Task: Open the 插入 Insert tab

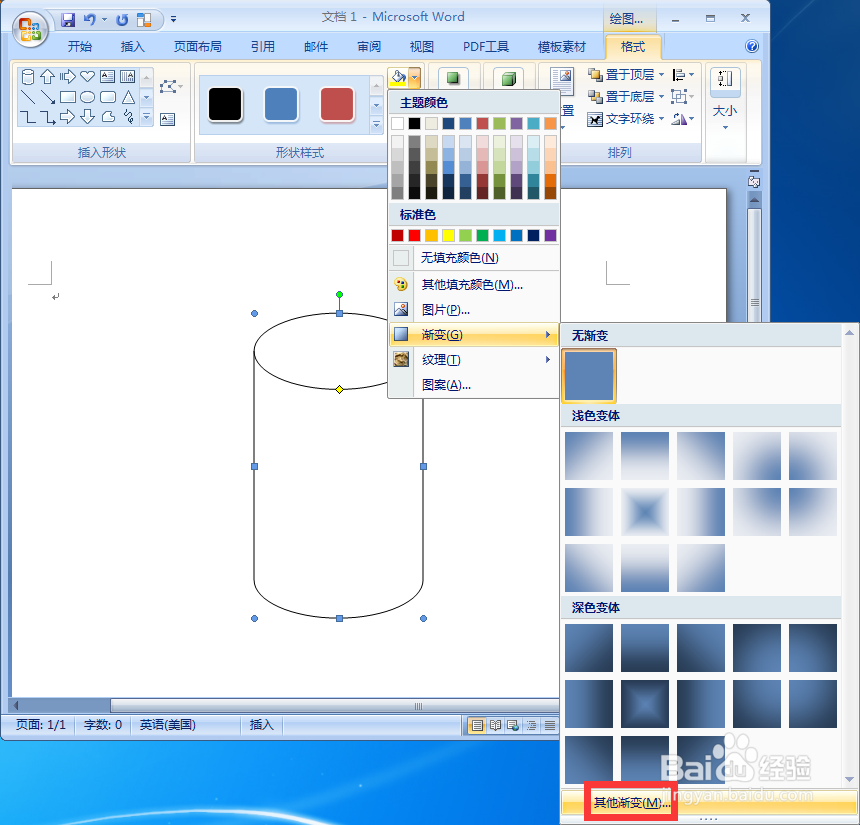Action: click(132, 47)
